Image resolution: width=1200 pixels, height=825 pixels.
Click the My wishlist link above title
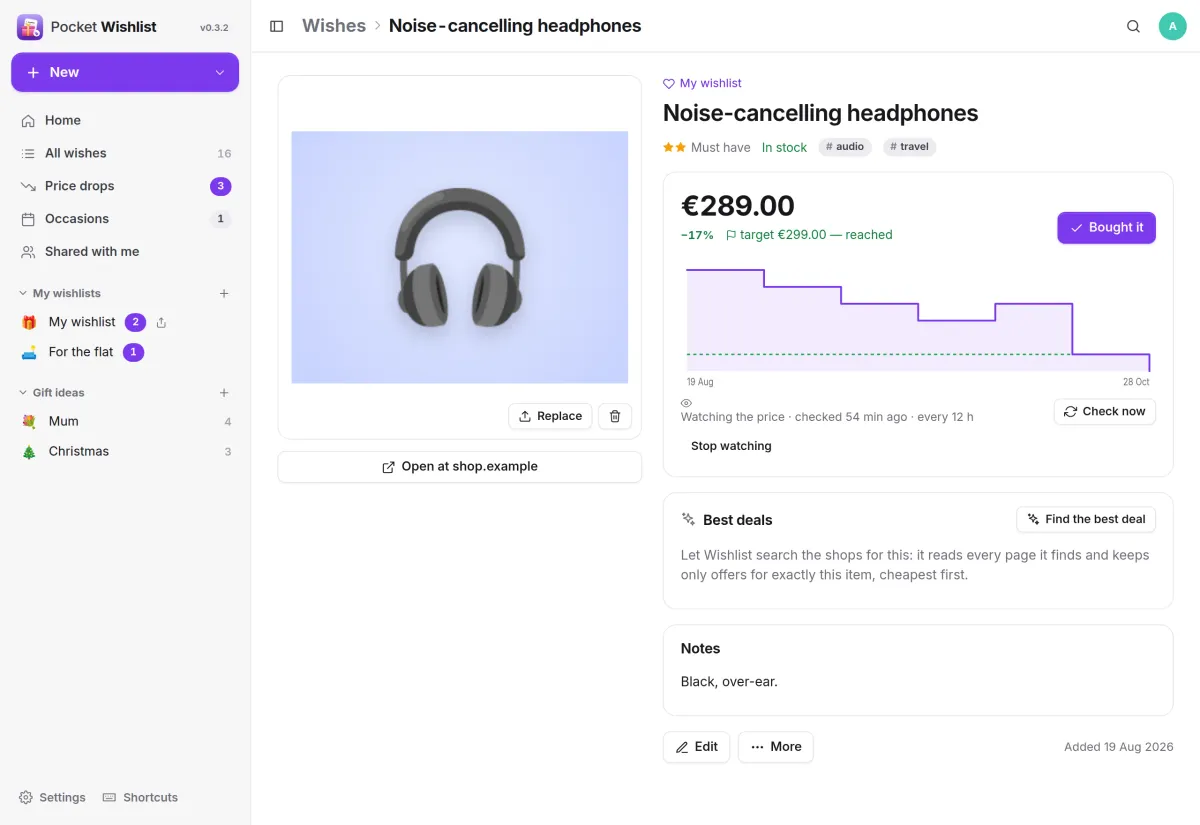(702, 83)
